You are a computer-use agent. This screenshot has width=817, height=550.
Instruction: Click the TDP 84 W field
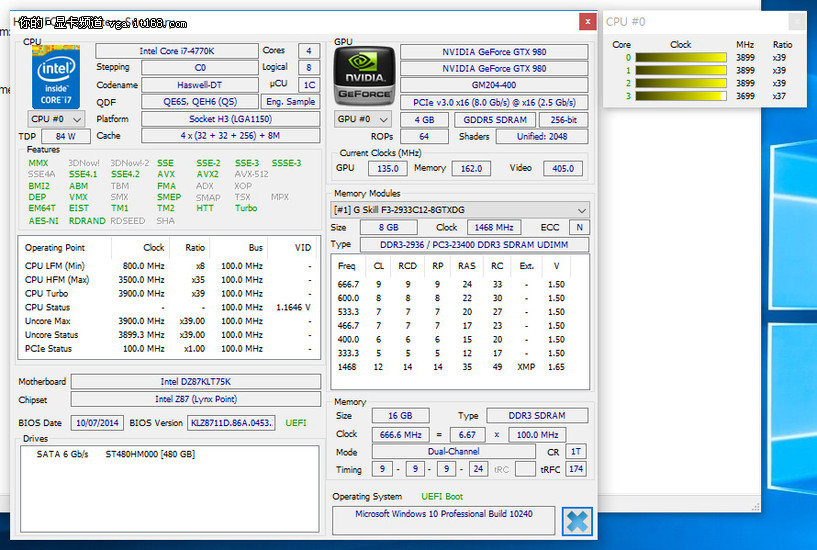coord(65,136)
